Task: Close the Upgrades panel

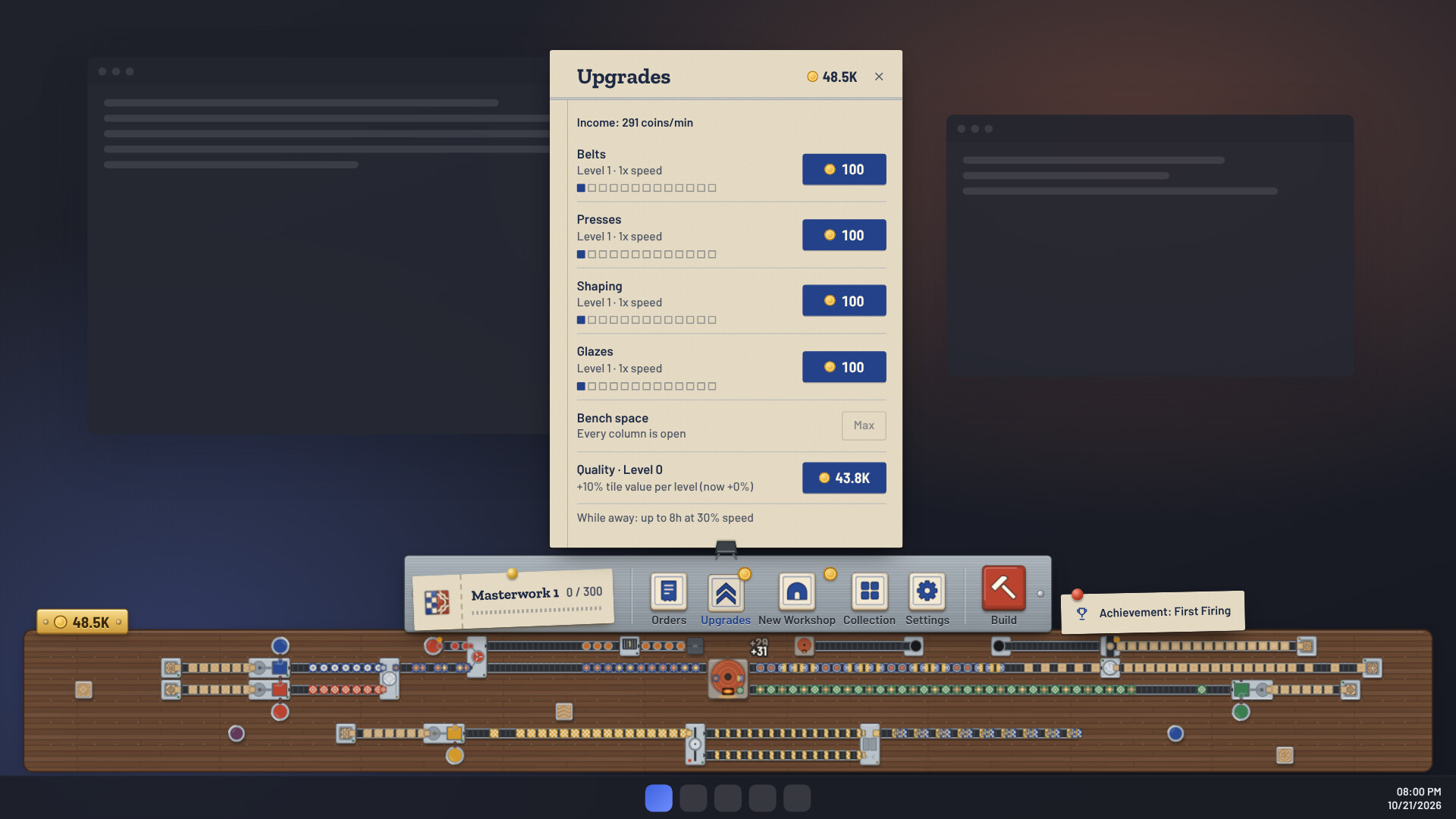Action: click(879, 77)
